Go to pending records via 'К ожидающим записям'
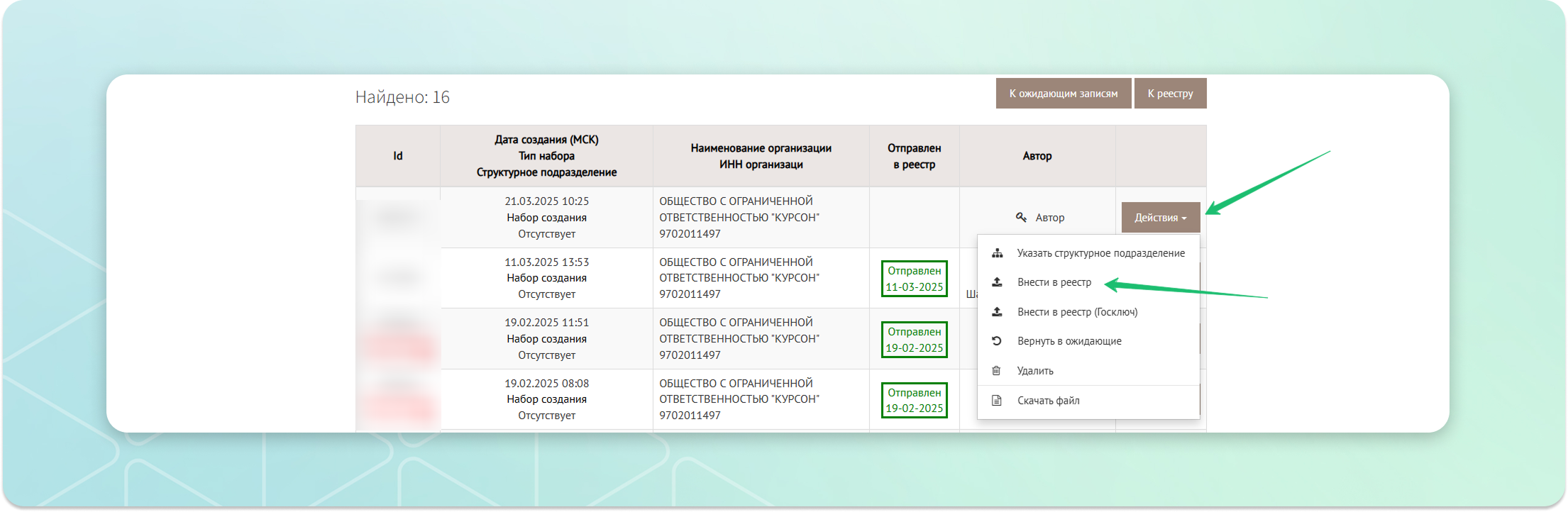1568x512 pixels. pyautogui.click(x=1063, y=94)
